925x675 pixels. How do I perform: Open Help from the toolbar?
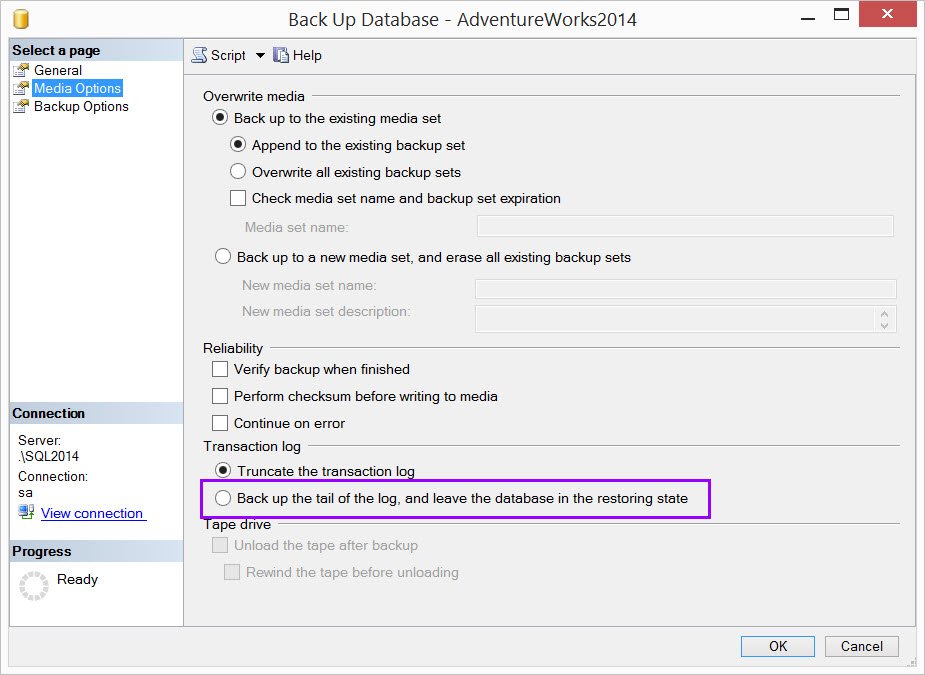307,55
